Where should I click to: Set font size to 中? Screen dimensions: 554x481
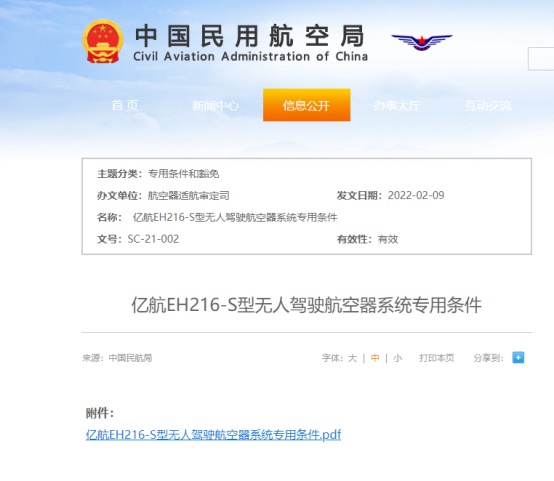[375, 358]
